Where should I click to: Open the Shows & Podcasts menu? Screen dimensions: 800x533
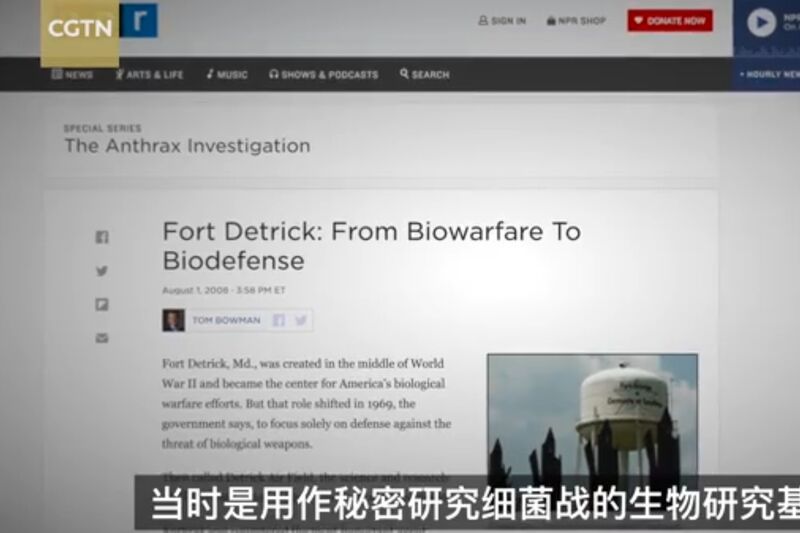(x=324, y=74)
